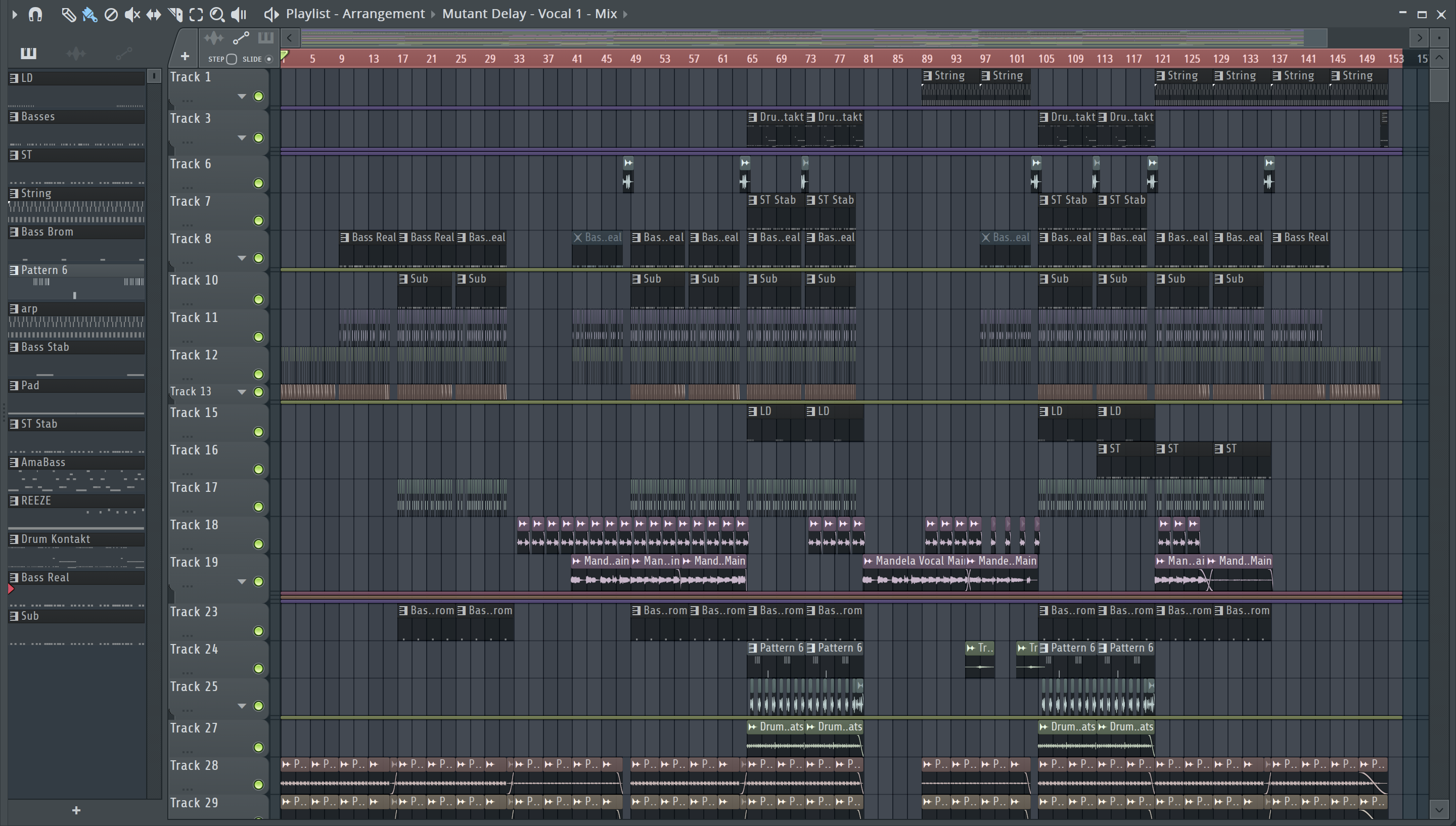Select the AmaBass pattern in picker
Screen dimensions: 1456x826
click(x=76, y=463)
